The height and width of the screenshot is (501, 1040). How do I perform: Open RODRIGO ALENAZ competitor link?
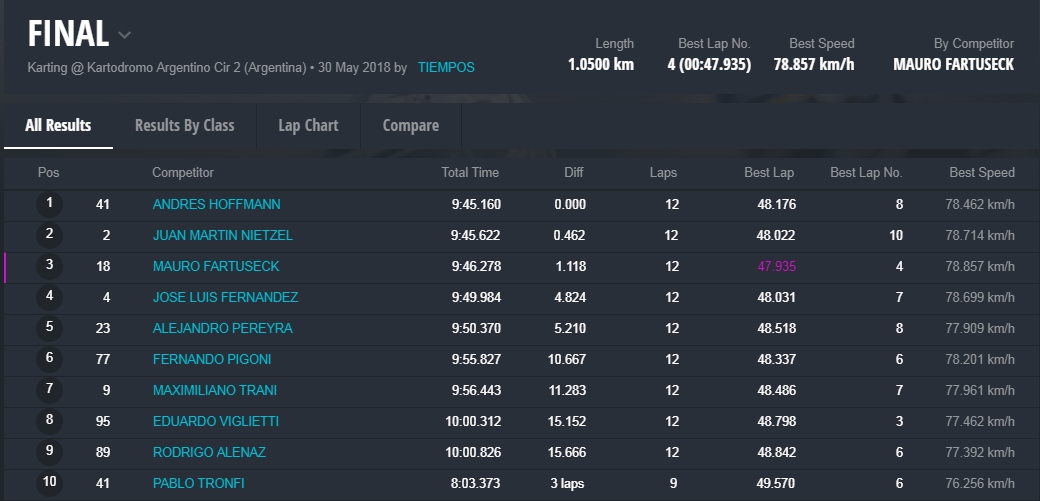pyautogui.click(x=209, y=453)
